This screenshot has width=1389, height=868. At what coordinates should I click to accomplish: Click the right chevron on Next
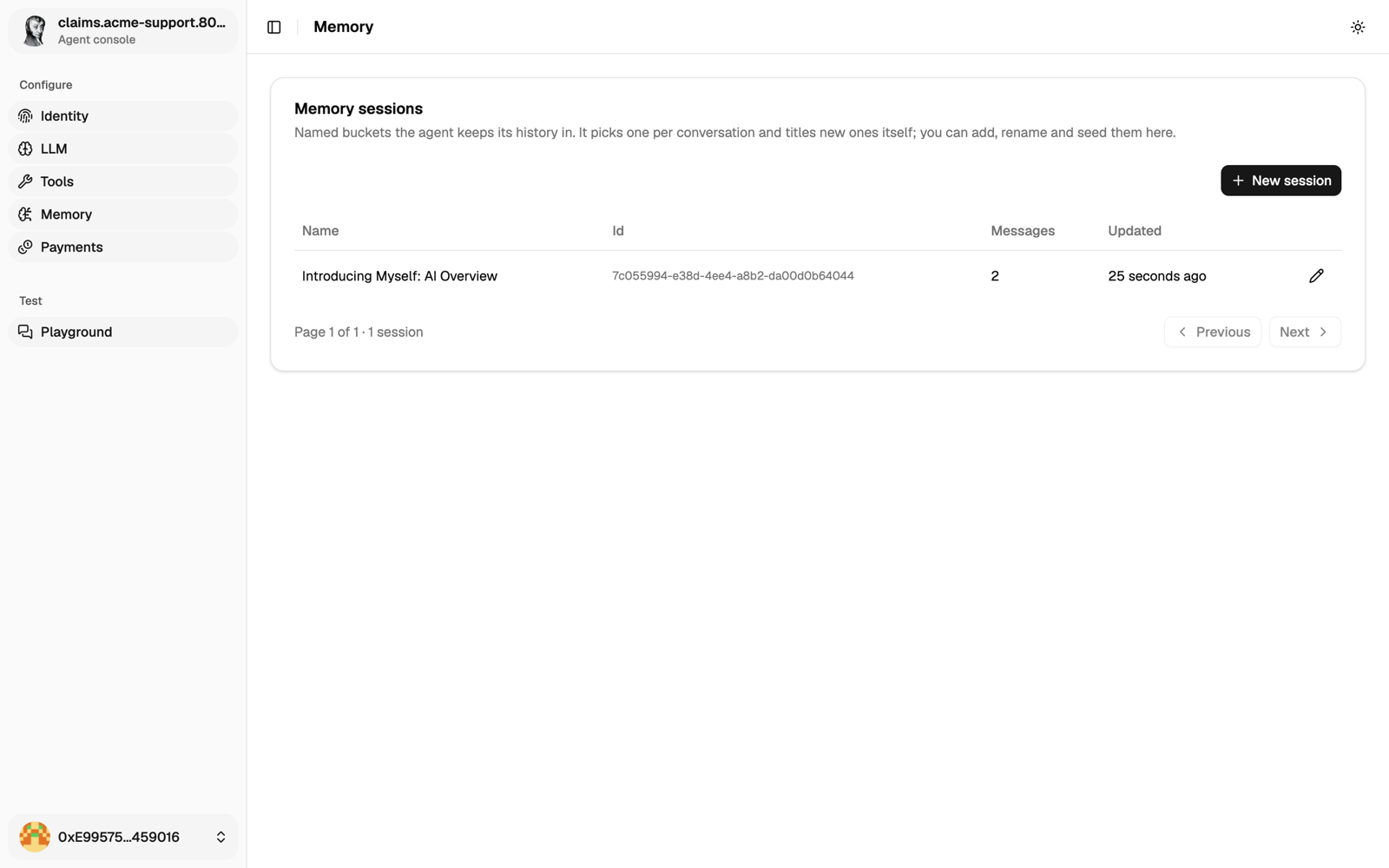[1323, 332]
